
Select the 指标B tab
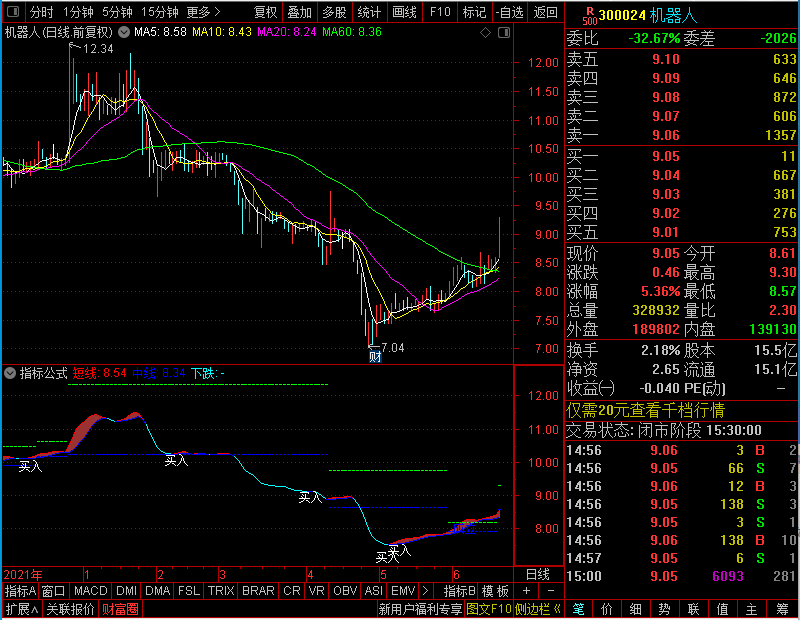[x=460, y=591]
